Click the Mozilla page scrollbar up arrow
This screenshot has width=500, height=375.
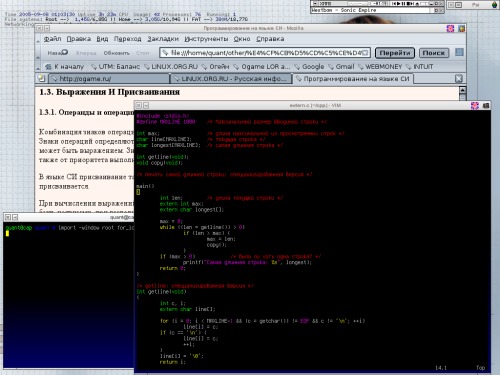coord(462,90)
